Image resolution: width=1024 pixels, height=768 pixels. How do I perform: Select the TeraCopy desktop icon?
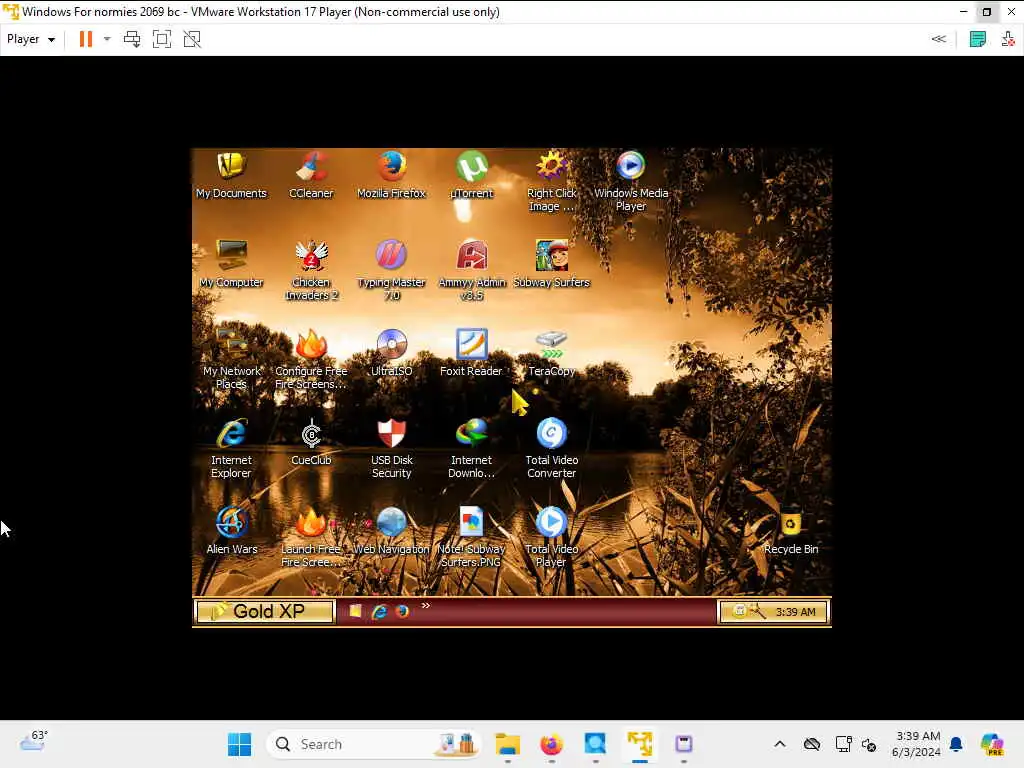click(552, 353)
